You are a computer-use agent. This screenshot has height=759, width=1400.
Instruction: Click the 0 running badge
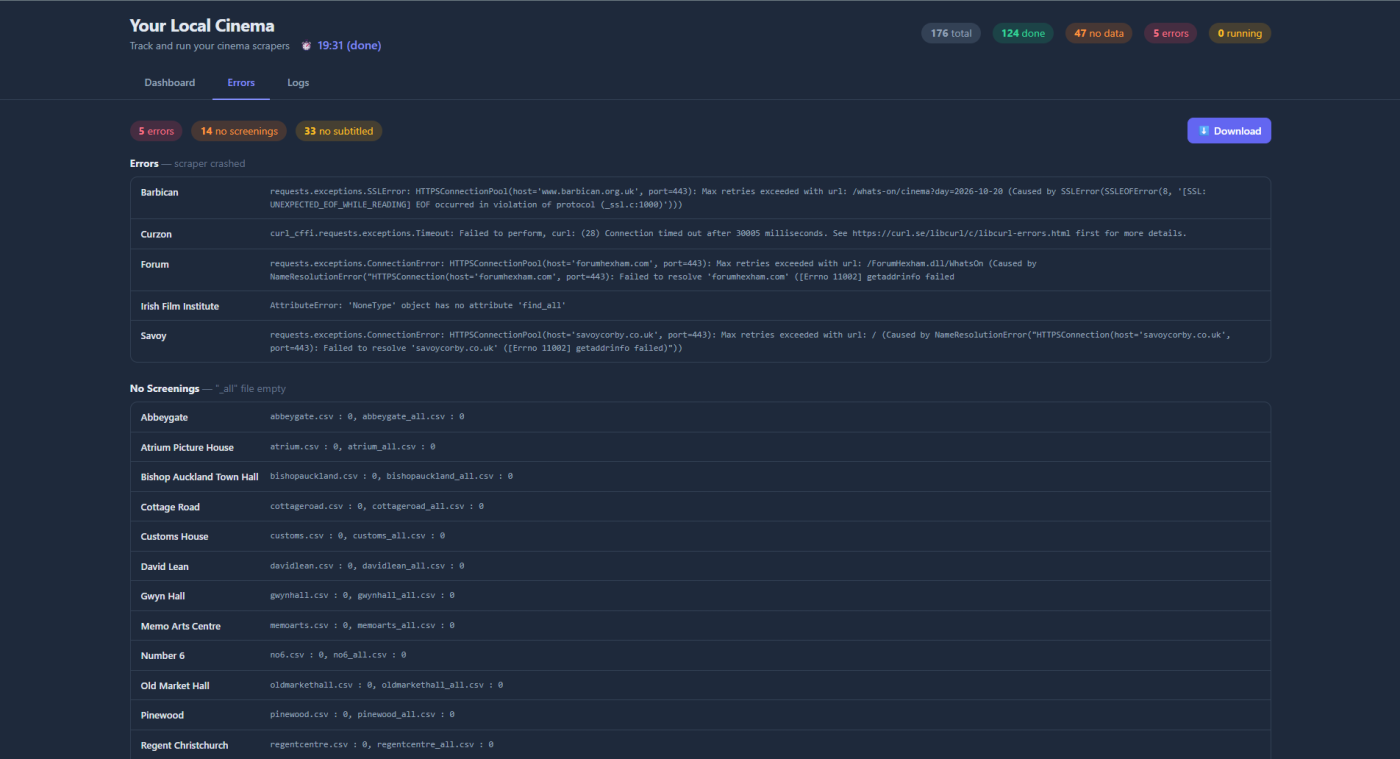1240,33
